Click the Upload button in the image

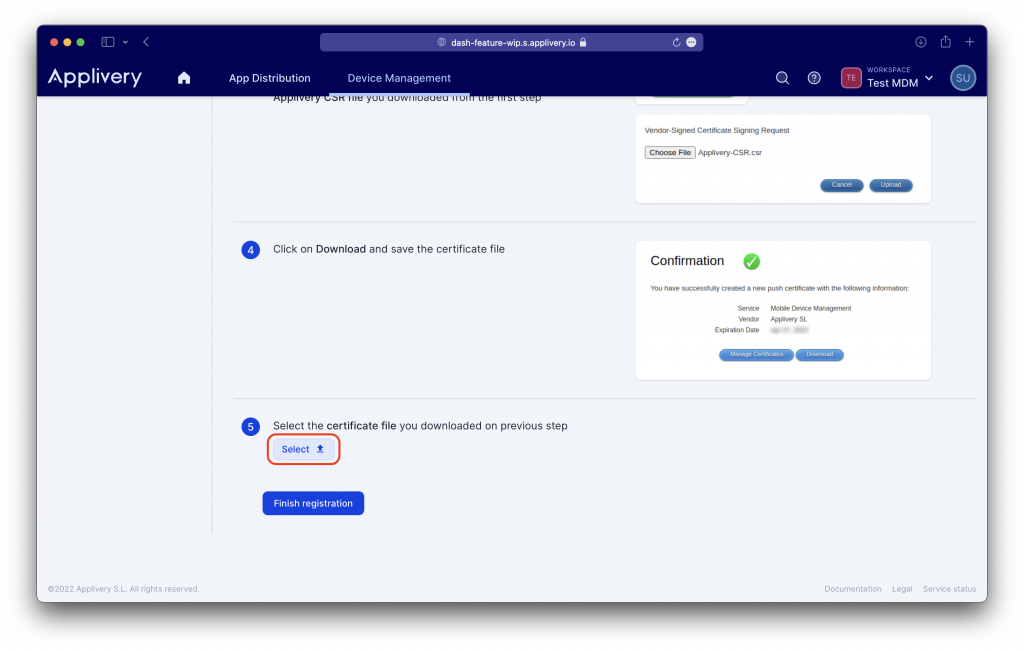[891, 185]
